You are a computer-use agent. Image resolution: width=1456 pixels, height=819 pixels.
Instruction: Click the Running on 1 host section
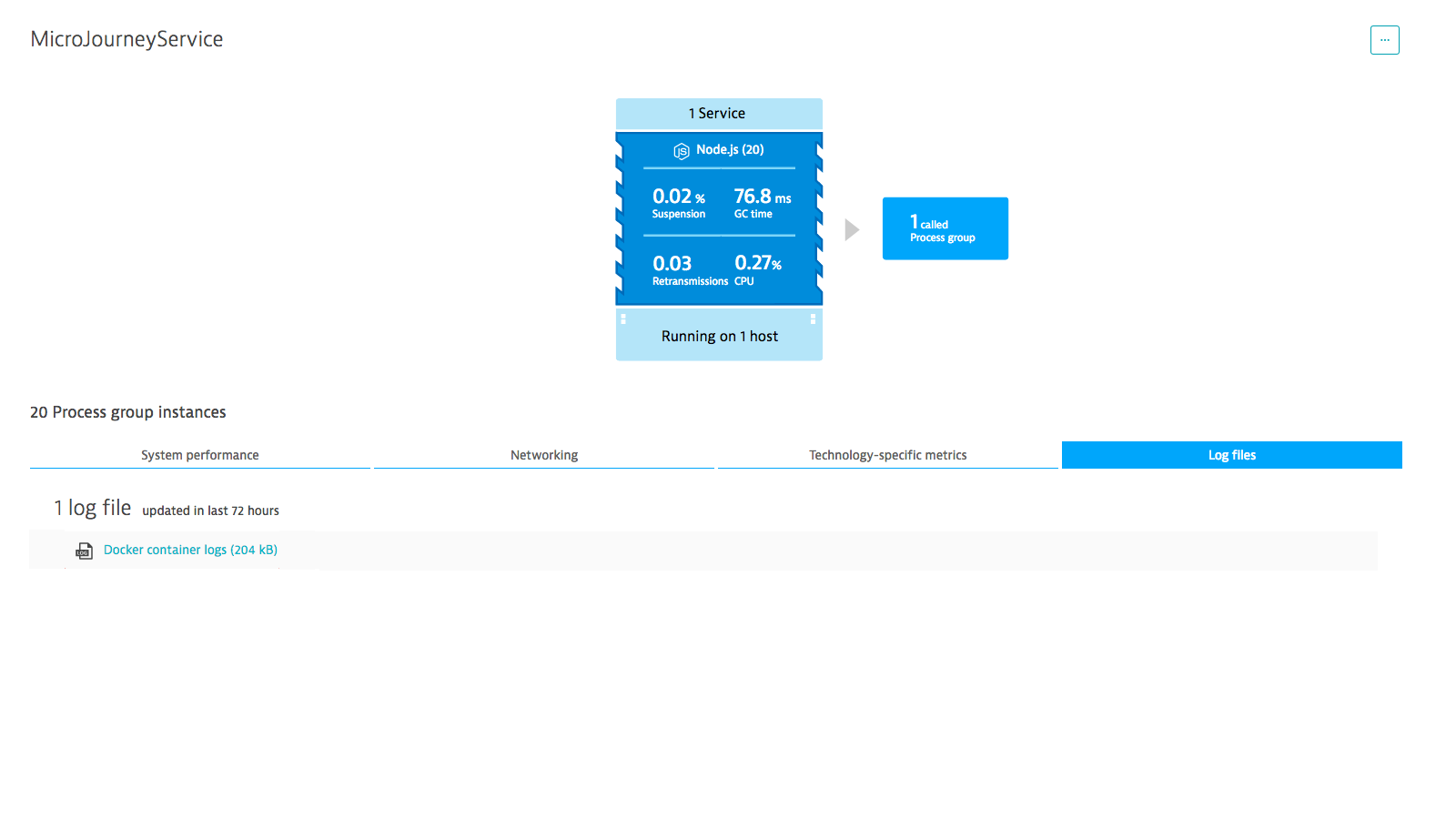click(x=719, y=336)
